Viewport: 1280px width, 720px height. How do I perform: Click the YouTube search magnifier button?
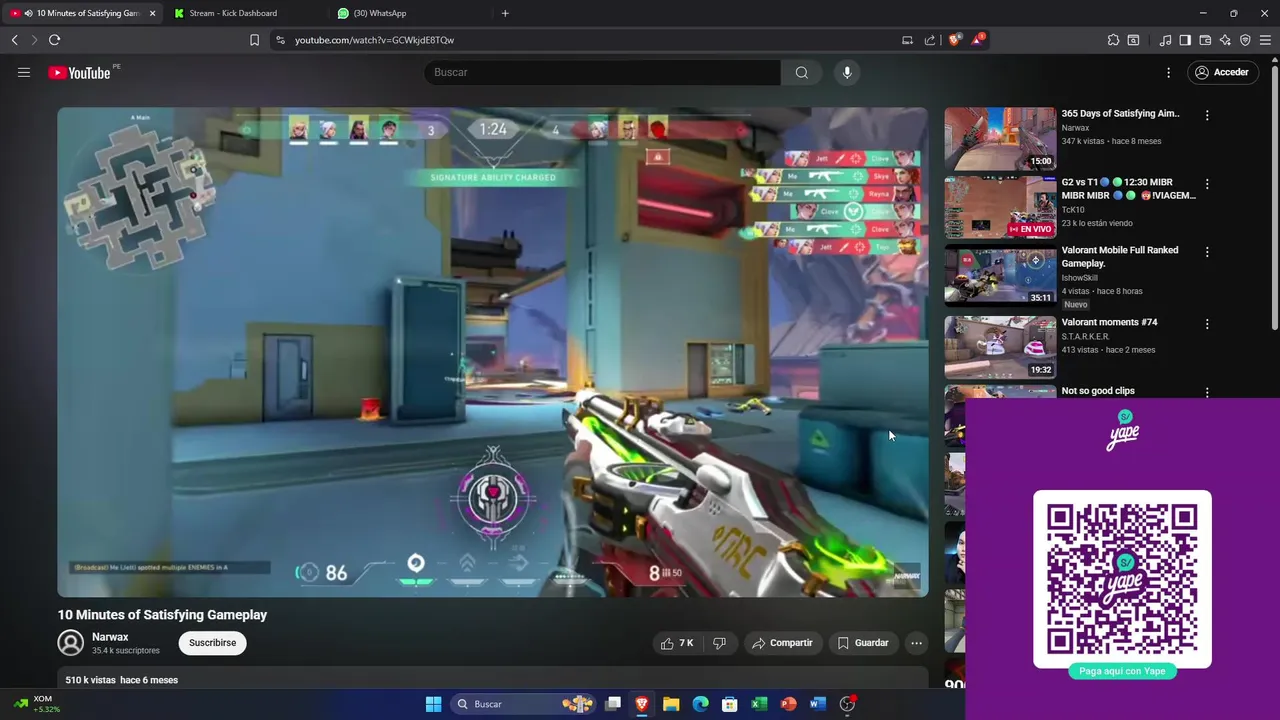pos(802,72)
